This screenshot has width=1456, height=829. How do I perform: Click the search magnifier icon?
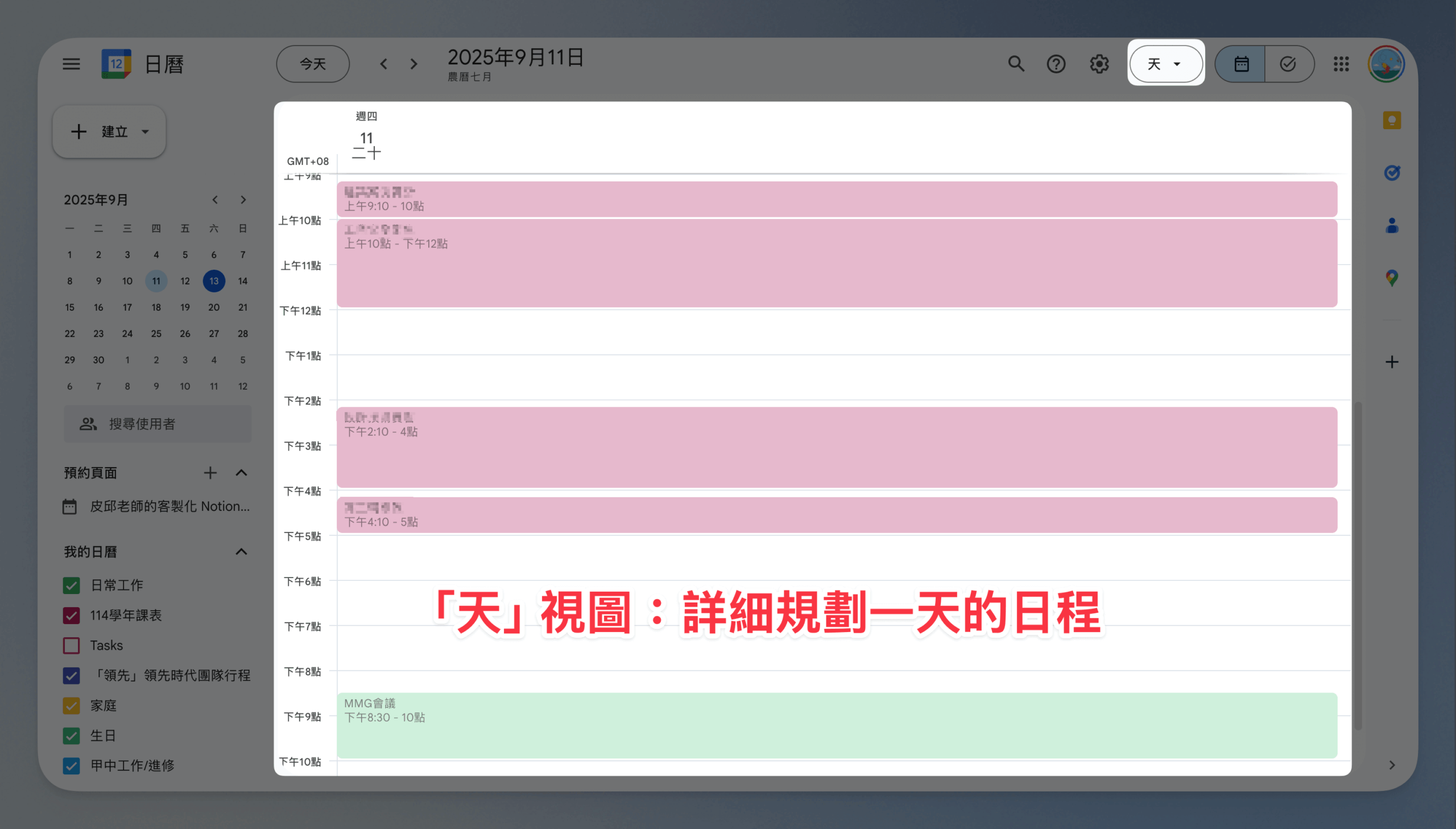pyautogui.click(x=1016, y=64)
